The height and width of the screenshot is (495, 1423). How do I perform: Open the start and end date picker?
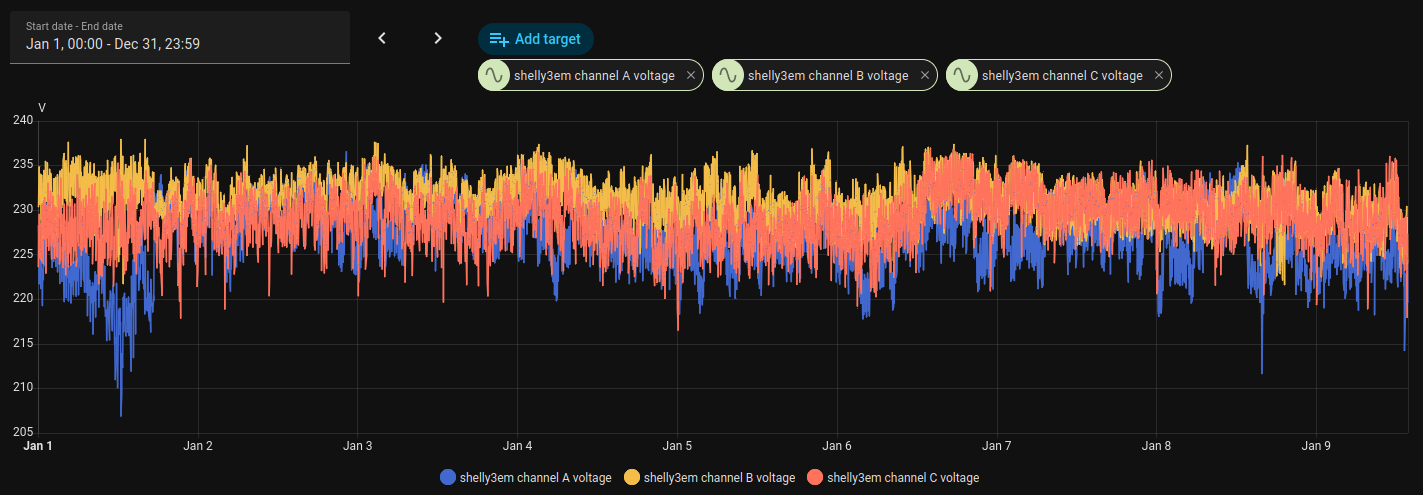pos(180,37)
